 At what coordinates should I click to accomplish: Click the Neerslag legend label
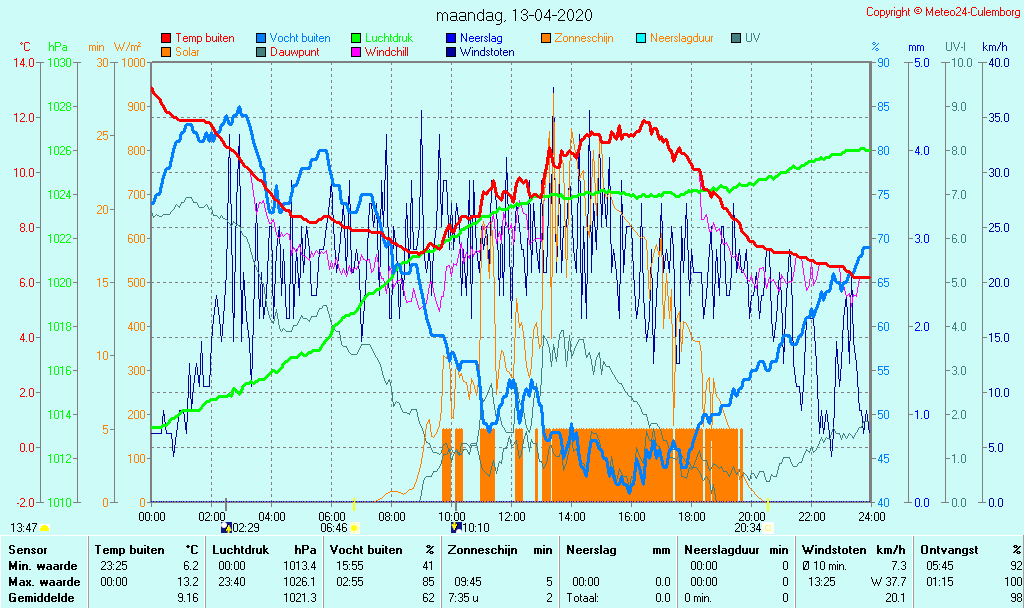482,38
